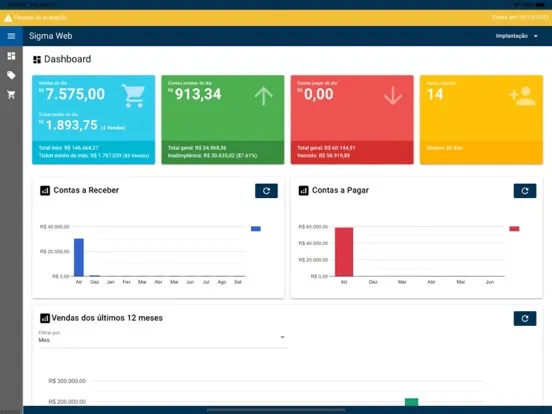Click the arrow next to Implantação

click(535, 36)
